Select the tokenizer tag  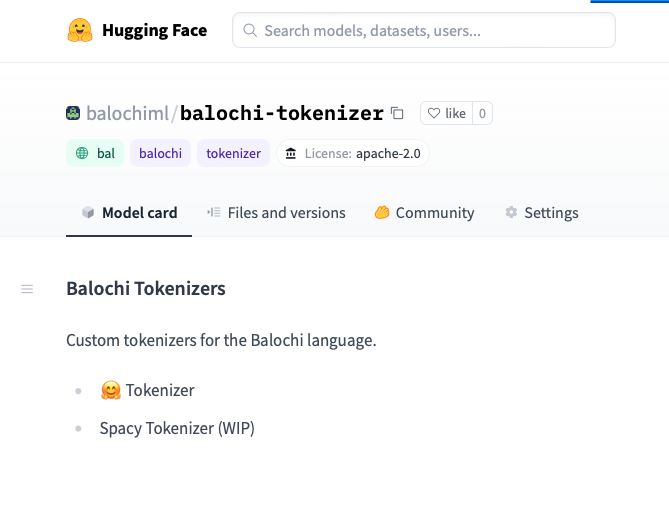pos(234,153)
